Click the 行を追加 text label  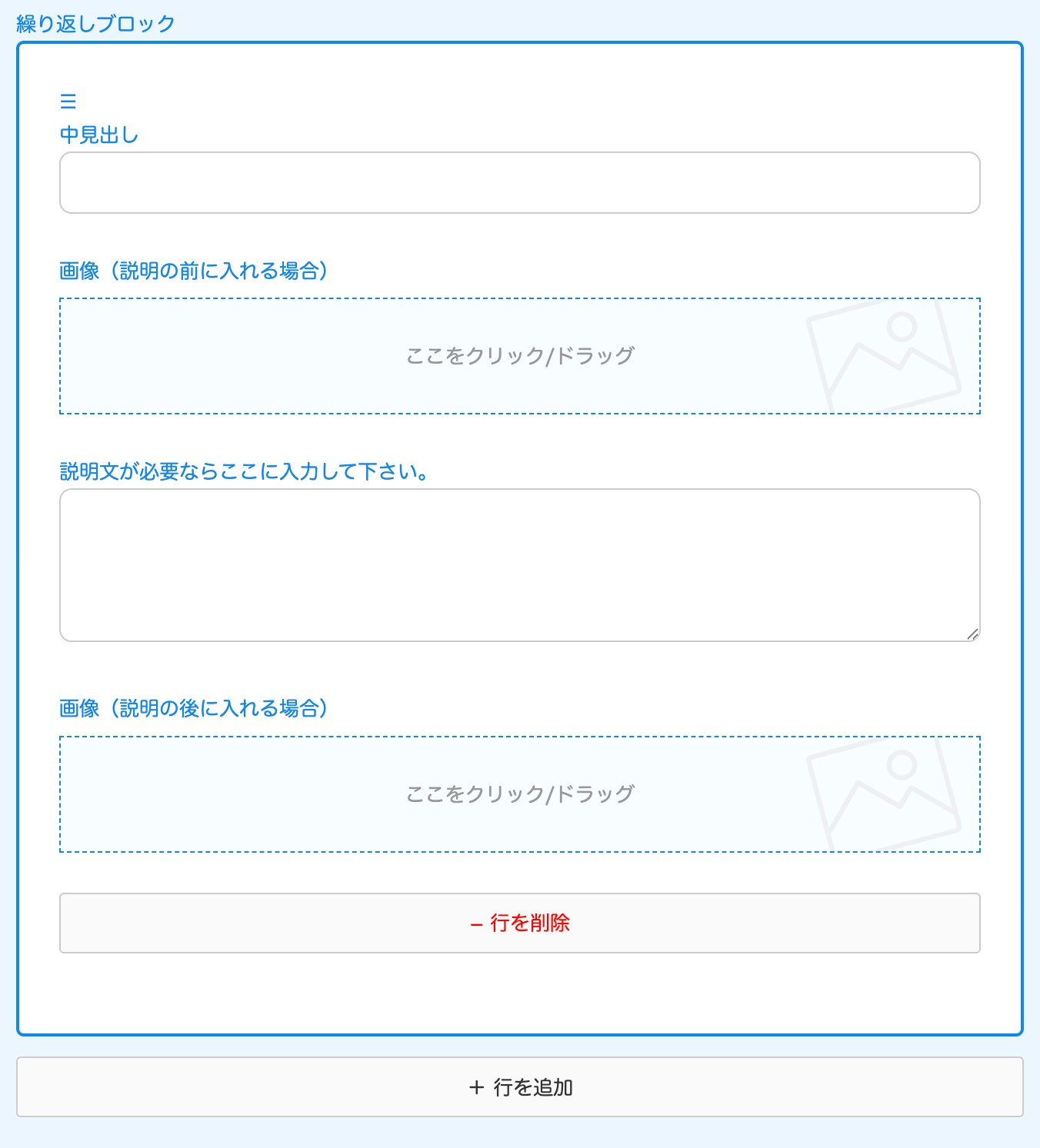pos(533,1087)
